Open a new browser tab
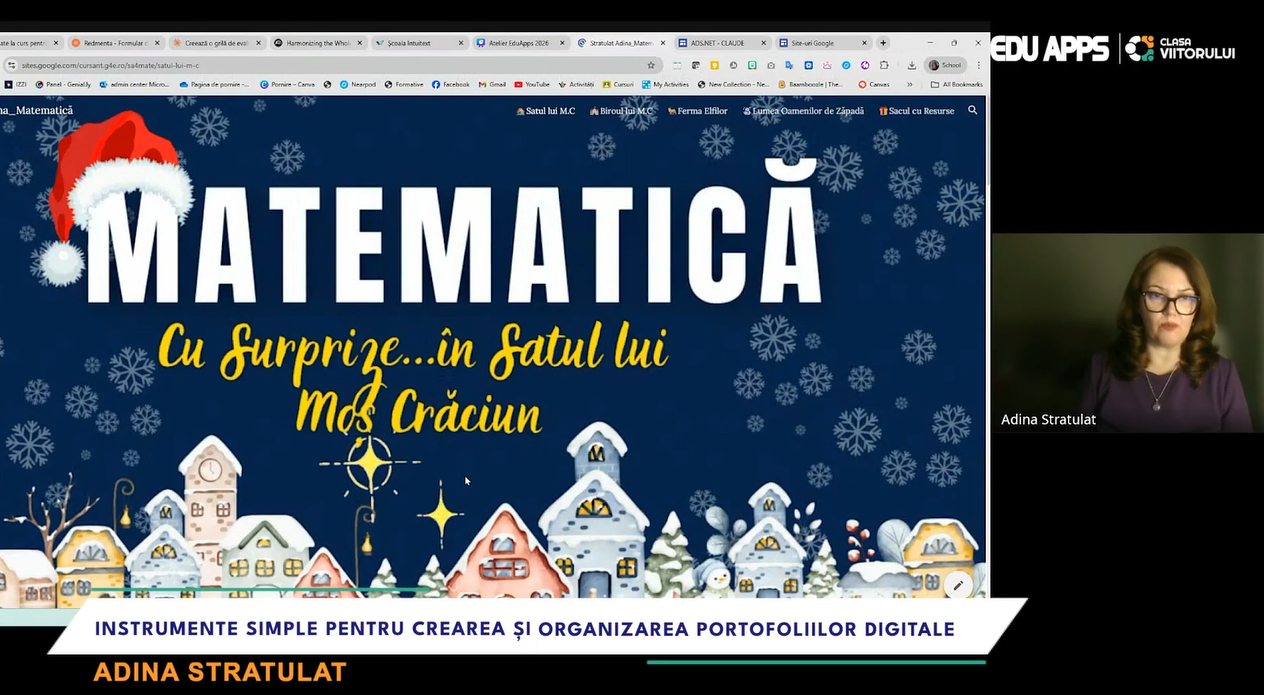Viewport: 1264px width, 695px height. (883, 43)
